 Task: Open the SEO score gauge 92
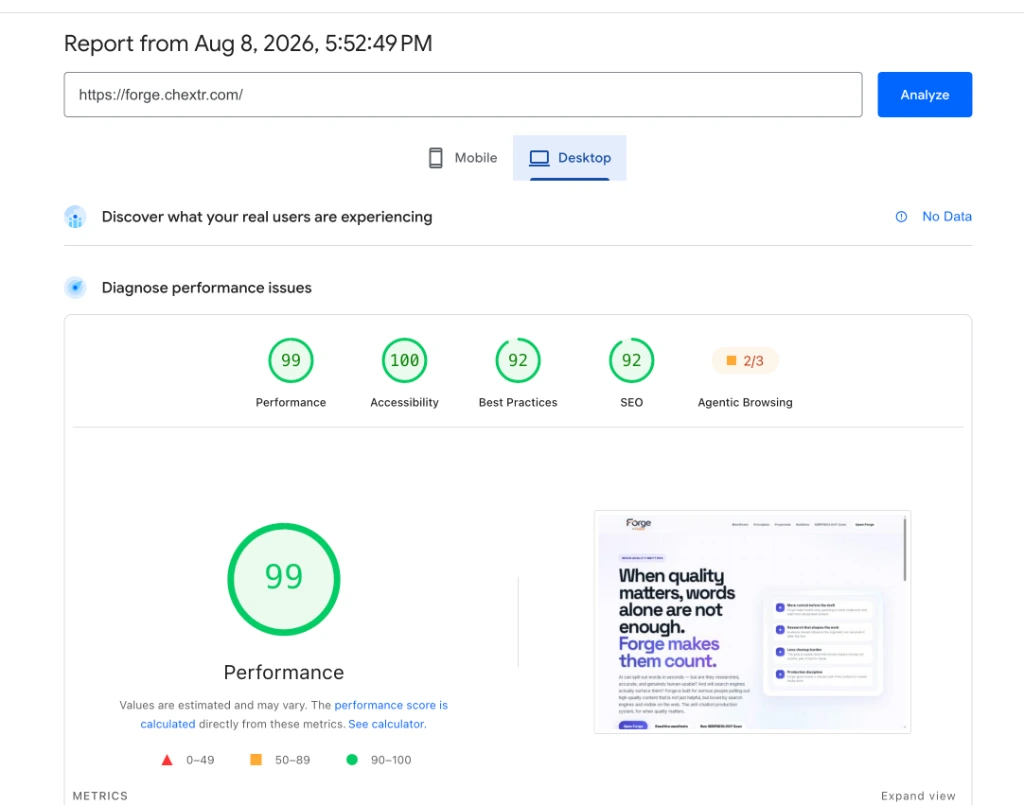[632, 360]
